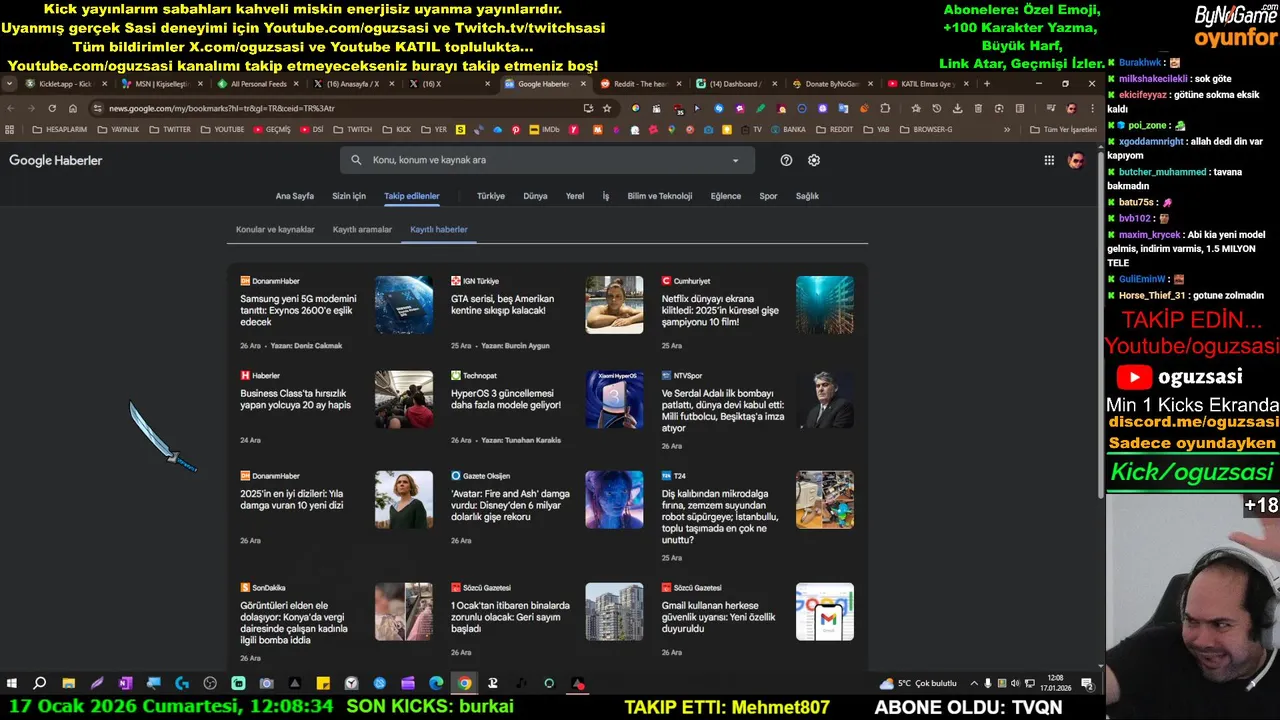Open Windows Start menu
This screenshot has height=720, width=1280.
pyautogui.click(x=12, y=683)
